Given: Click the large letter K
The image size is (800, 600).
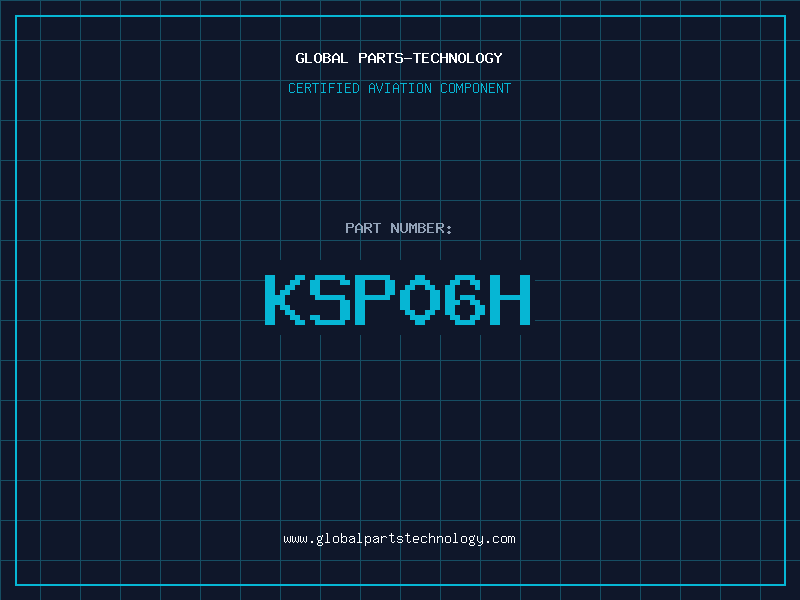Looking at the screenshot, I should (x=285, y=299).
